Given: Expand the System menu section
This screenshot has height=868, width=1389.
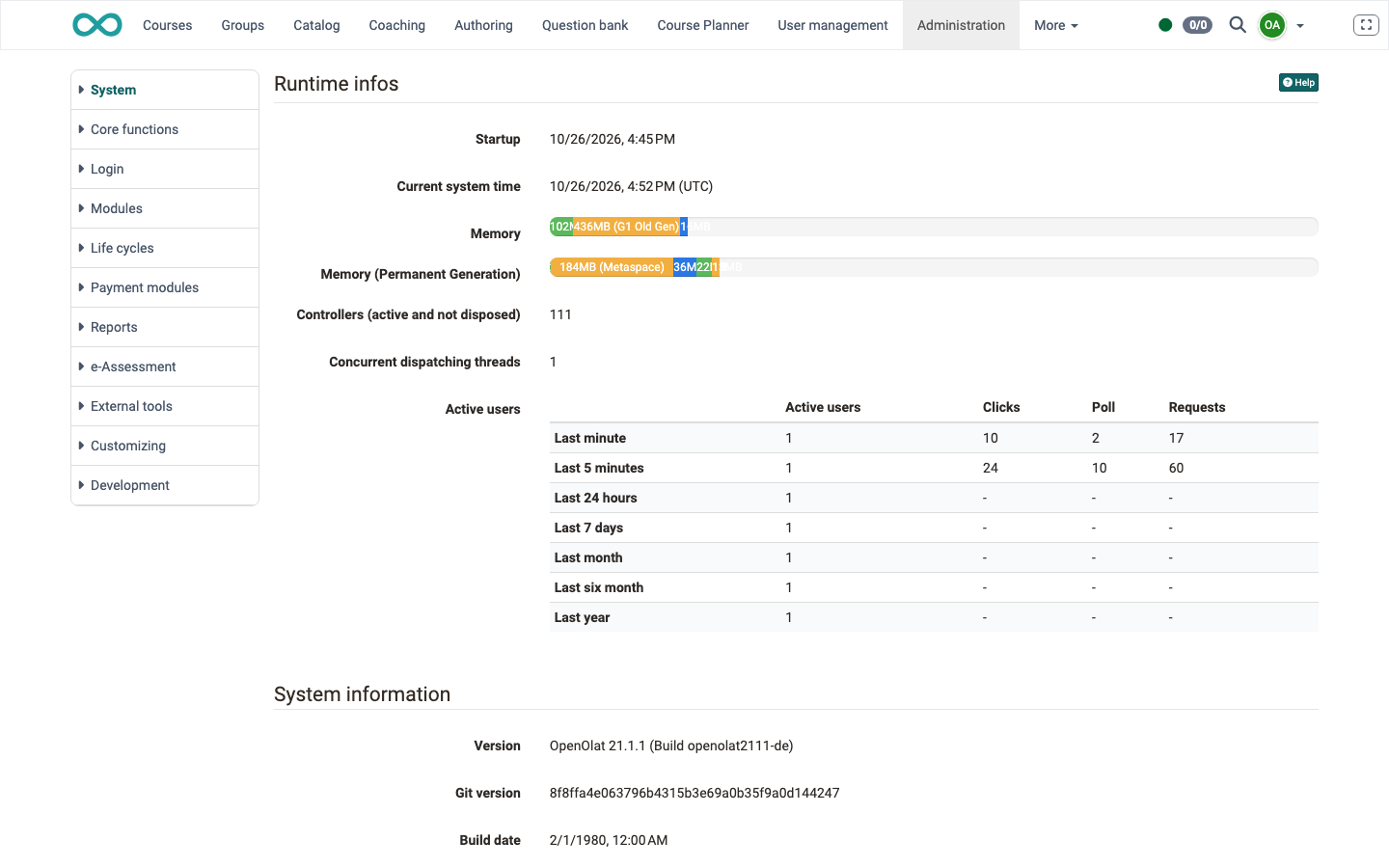Looking at the screenshot, I should pyautogui.click(x=165, y=90).
